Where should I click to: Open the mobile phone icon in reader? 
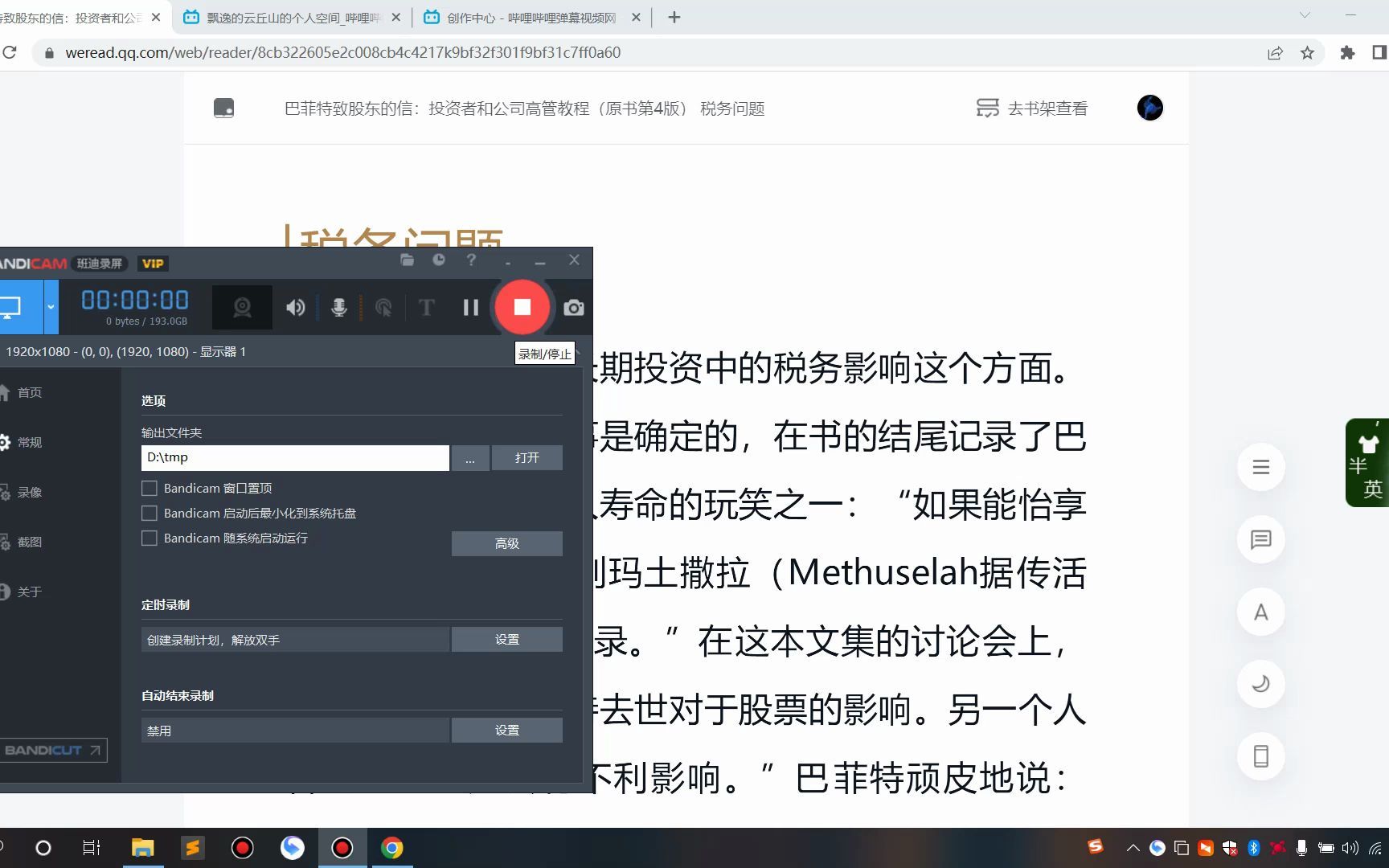pyautogui.click(x=1260, y=756)
